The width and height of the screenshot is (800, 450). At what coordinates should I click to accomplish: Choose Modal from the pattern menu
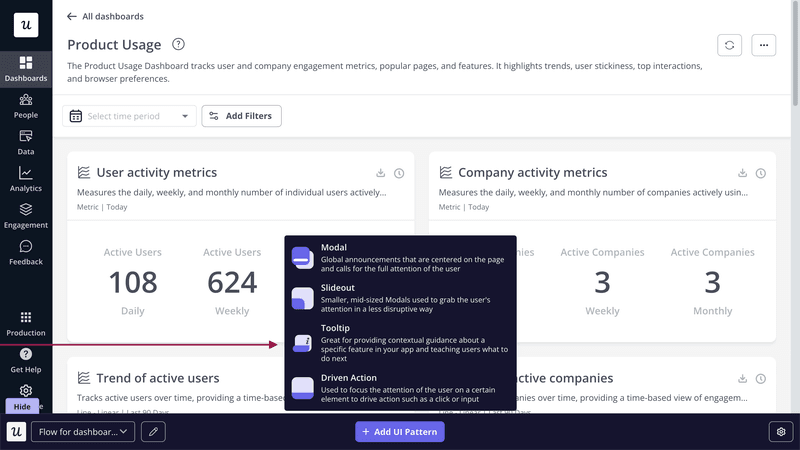pos(400,257)
